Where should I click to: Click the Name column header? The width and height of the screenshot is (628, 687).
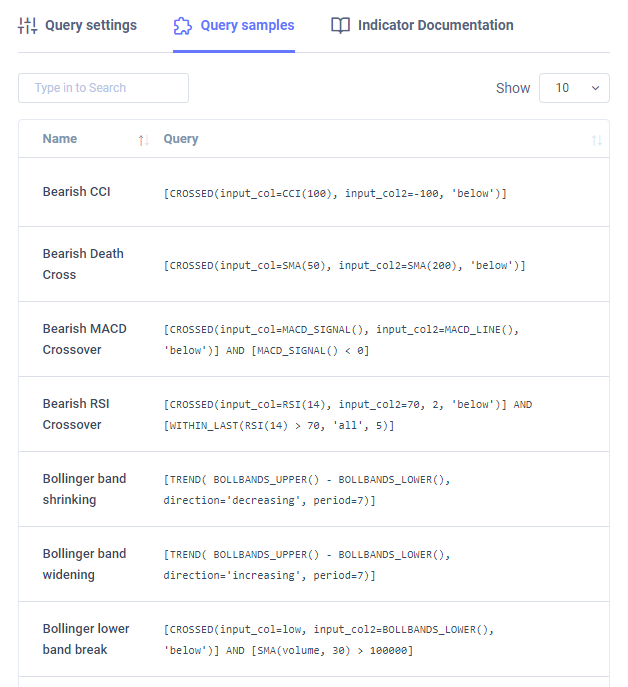(x=60, y=139)
